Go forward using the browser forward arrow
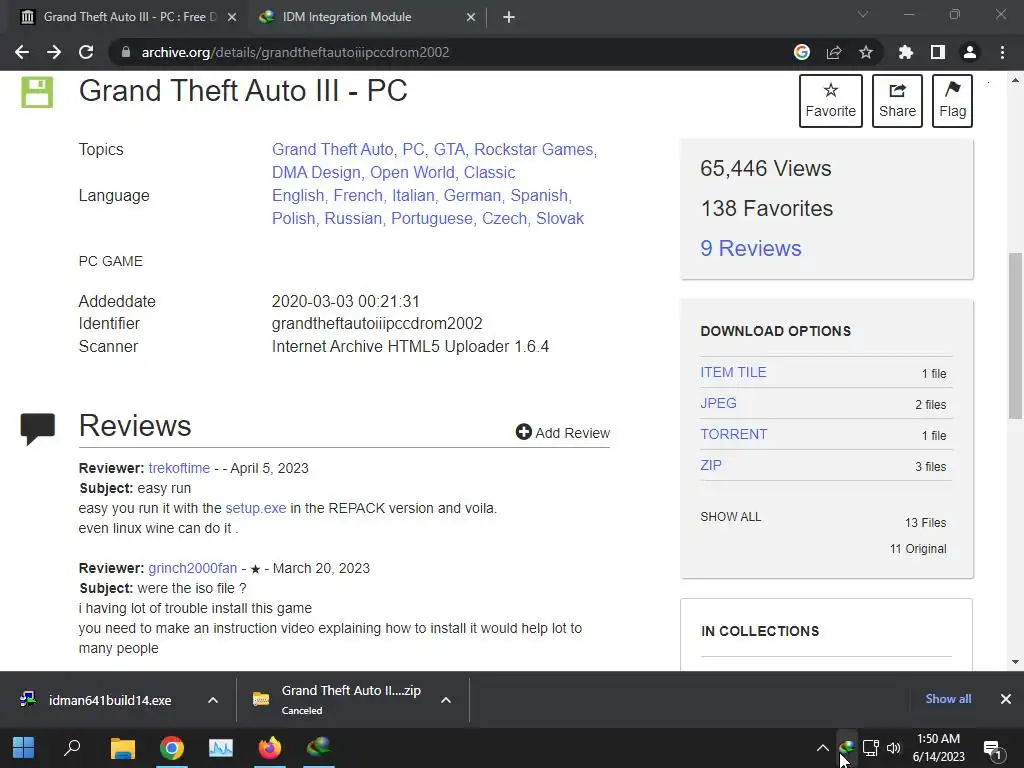Viewport: 1024px width, 768px height. tap(54, 52)
